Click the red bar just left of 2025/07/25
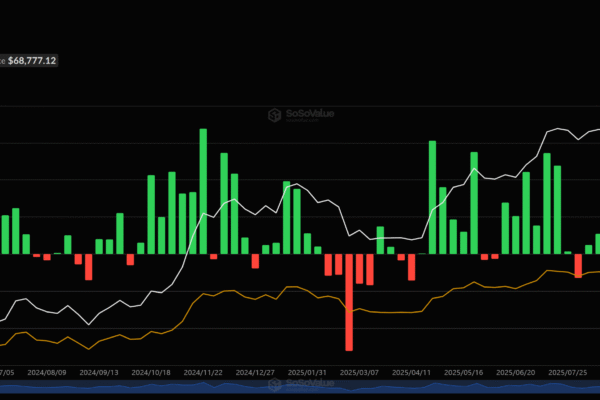This screenshot has height=400, width=600. (578, 265)
